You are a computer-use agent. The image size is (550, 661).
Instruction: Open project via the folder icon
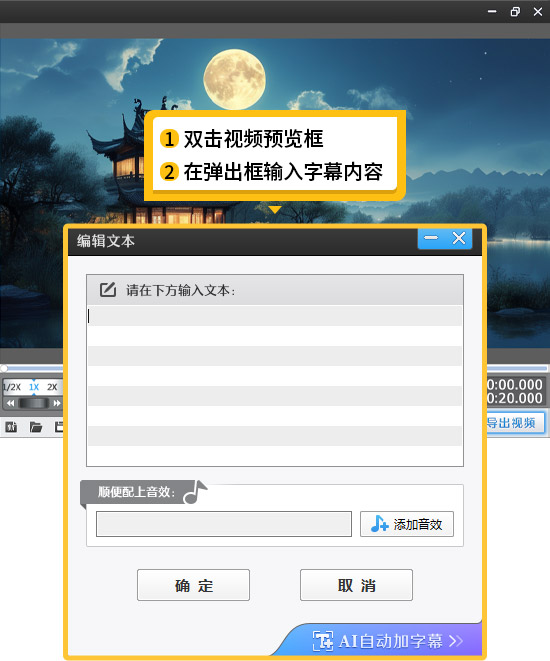coord(36,427)
